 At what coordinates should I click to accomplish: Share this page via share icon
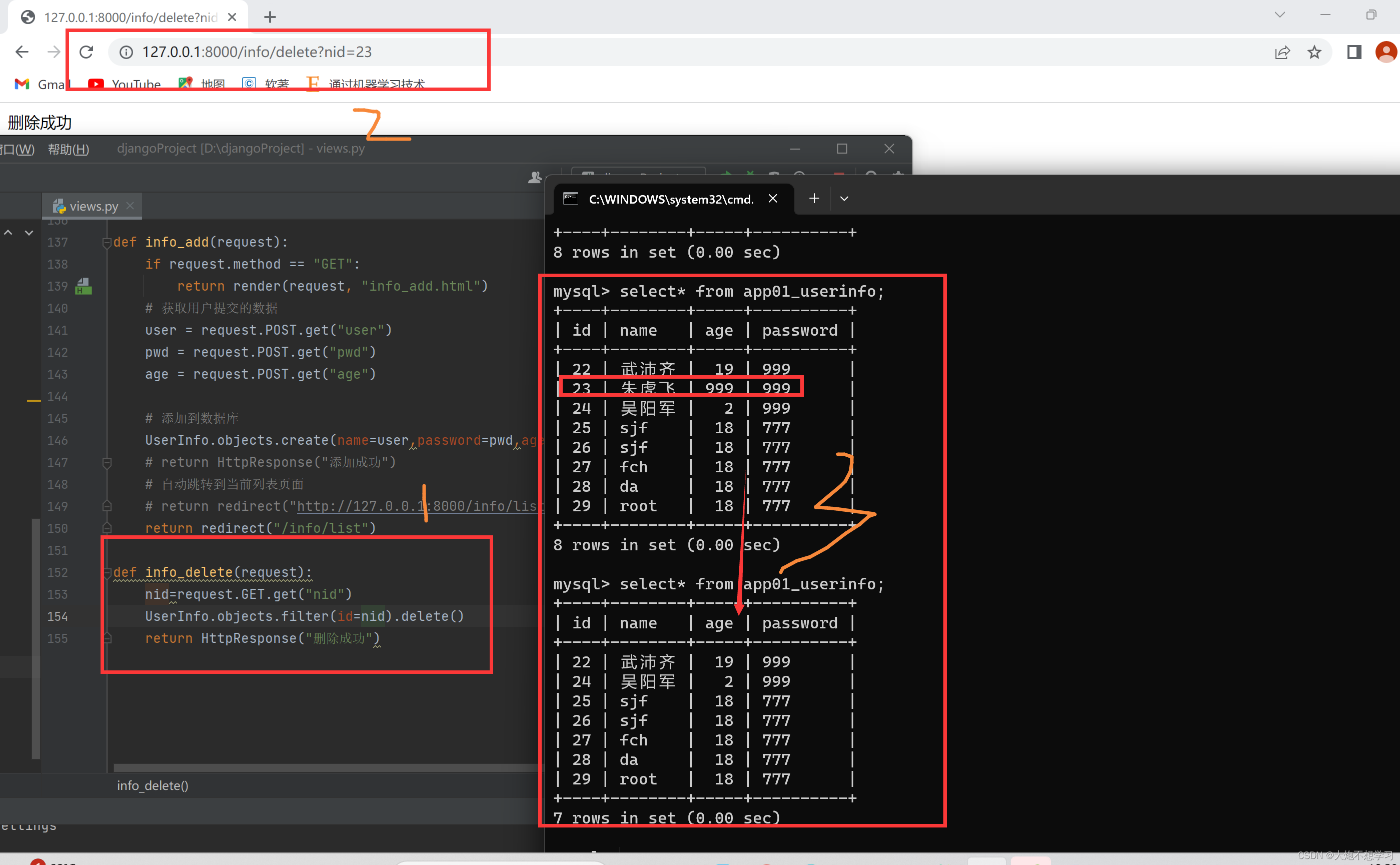pos(1282,52)
